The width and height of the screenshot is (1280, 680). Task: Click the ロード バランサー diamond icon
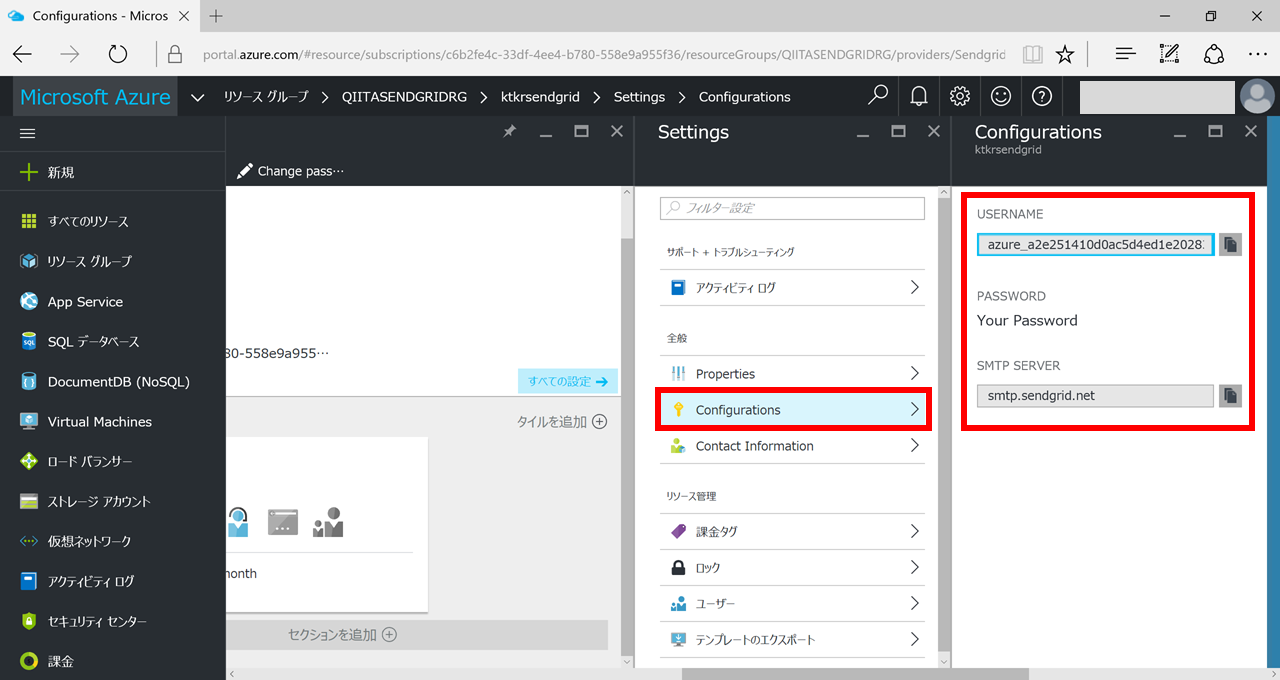(x=29, y=461)
